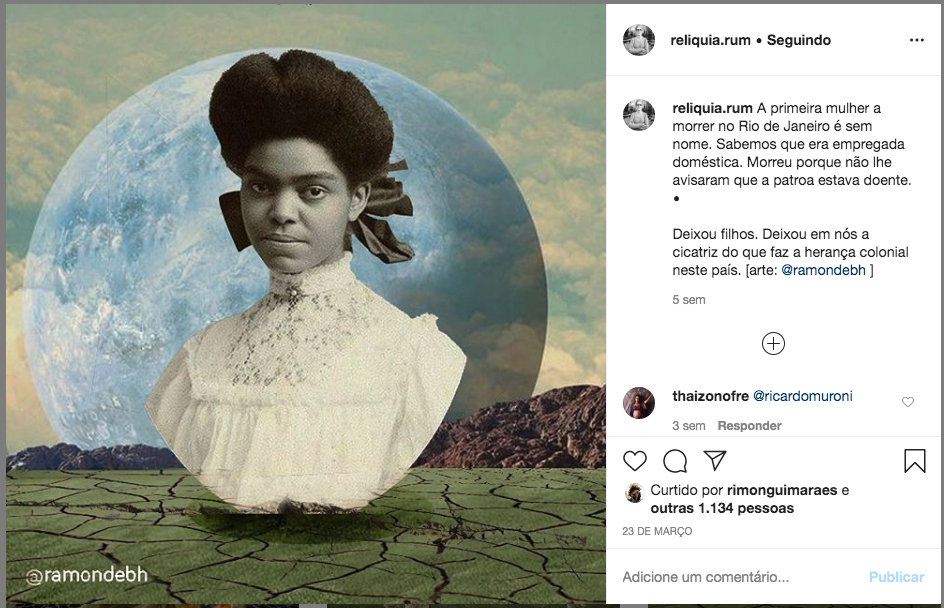This screenshot has height=608, width=944.
Task: Save post with bookmark icon
Action: tap(914, 461)
